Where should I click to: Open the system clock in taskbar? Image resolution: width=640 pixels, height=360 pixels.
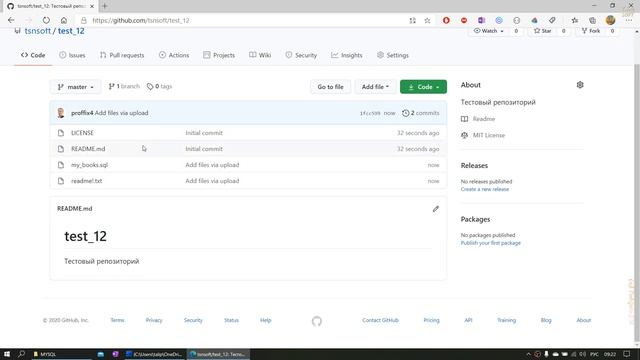[x=610, y=354]
